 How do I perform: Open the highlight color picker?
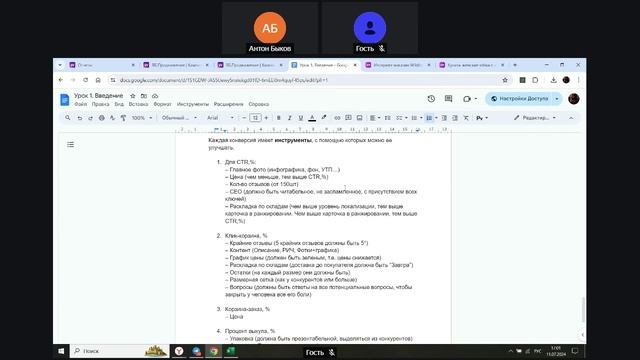click(324, 118)
